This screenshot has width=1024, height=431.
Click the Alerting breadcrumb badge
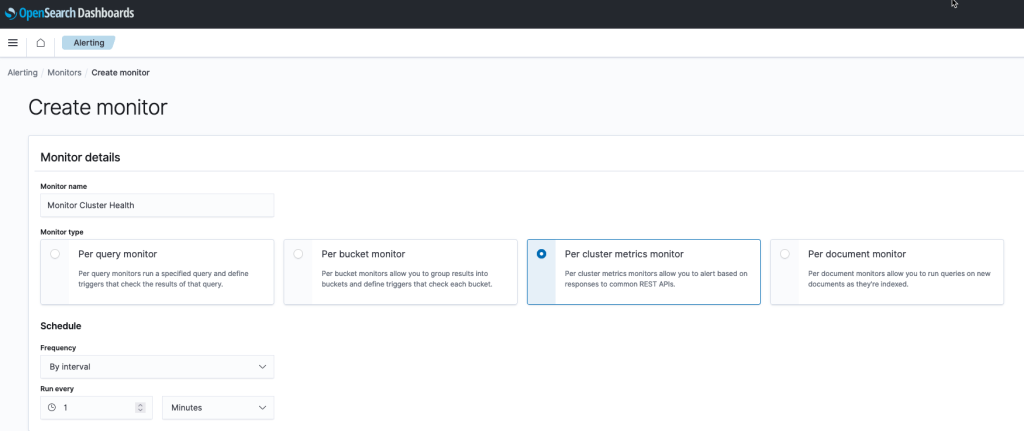point(89,43)
